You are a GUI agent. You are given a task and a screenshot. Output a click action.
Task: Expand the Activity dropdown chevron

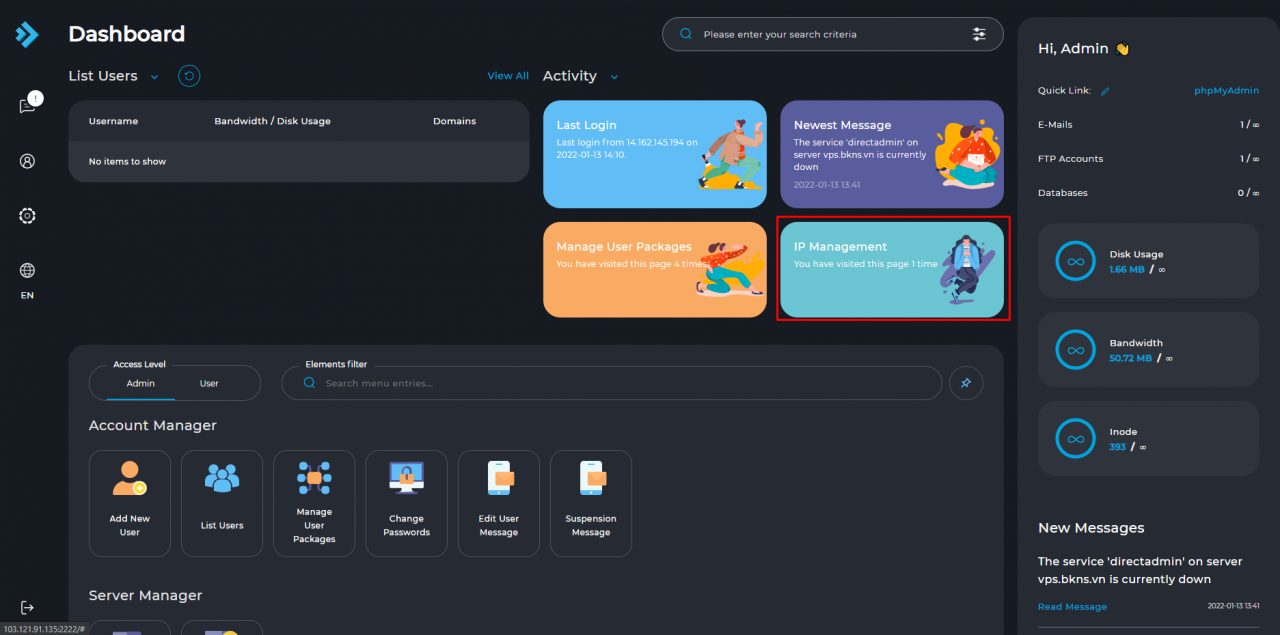tap(614, 77)
